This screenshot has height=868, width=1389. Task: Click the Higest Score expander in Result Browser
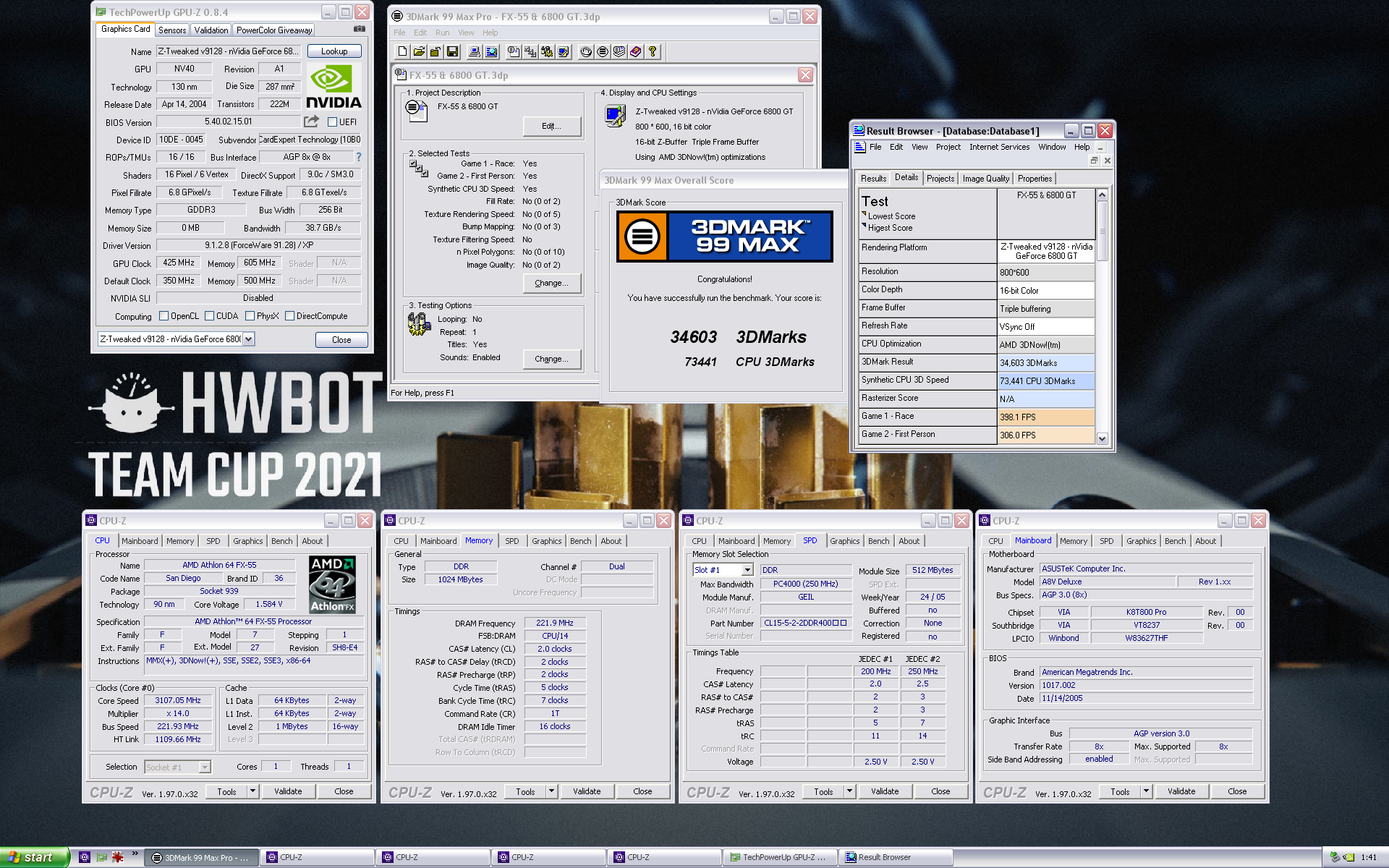864,226
